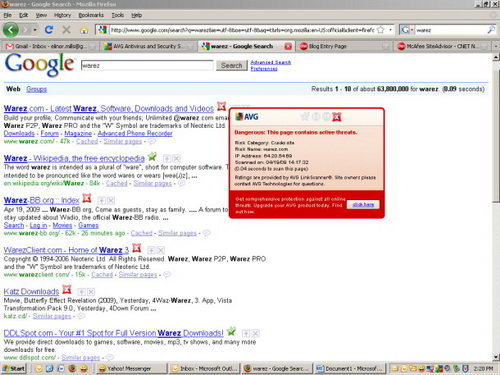Click the Google Search button
Image resolution: width=500 pixels, height=375 pixels.
[232, 66]
